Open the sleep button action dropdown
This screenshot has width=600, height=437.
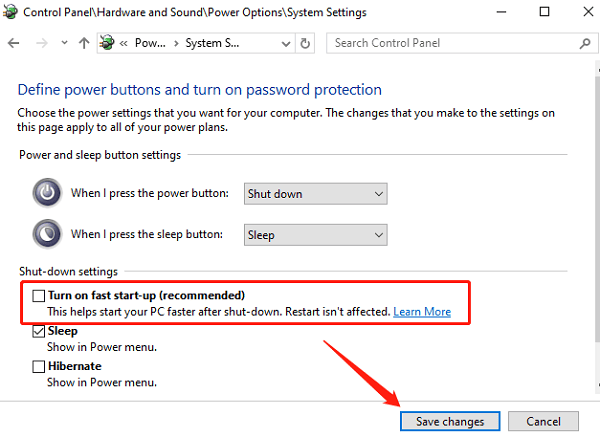pyautogui.click(x=315, y=235)
